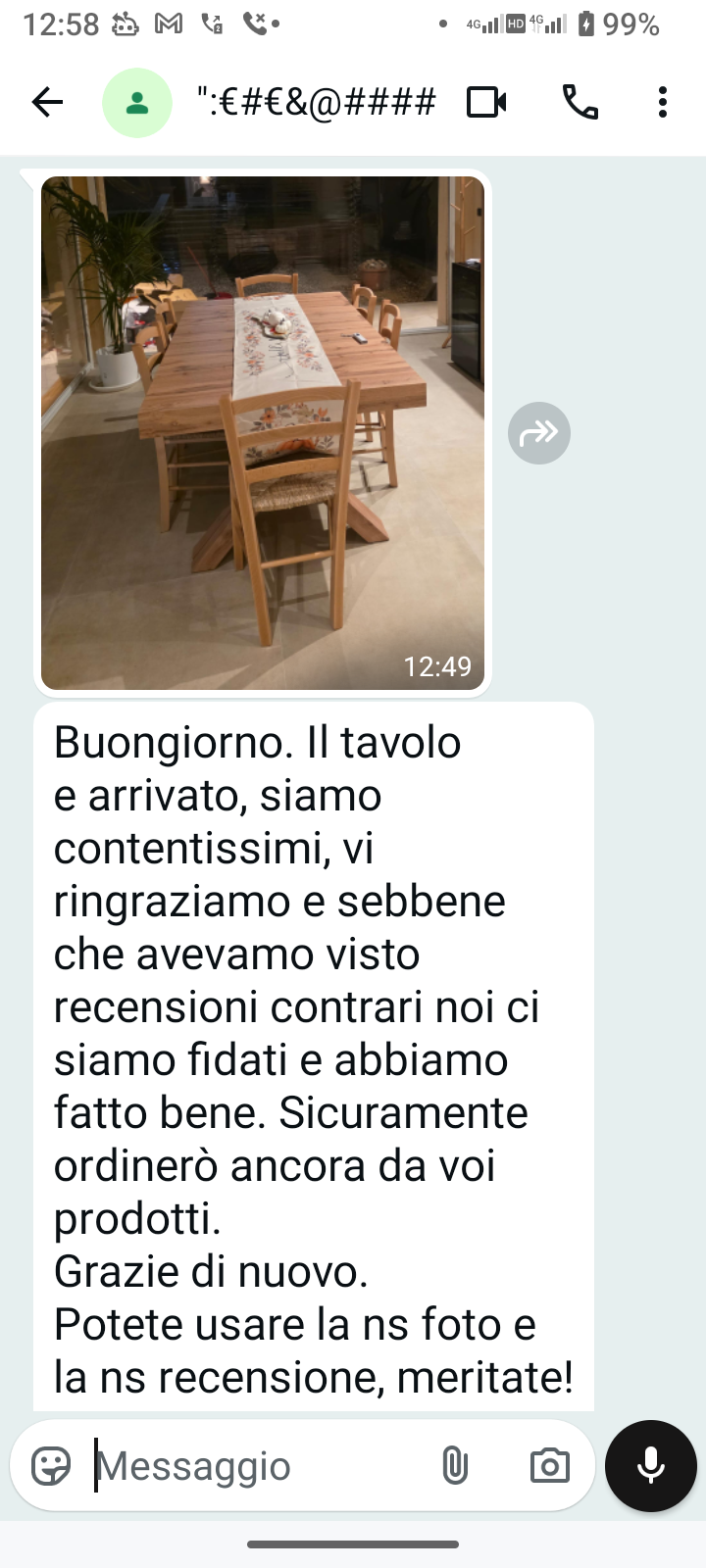Open the camera from the message bar
This screenshot has height=1568, width=706.
coord(549,1466)
